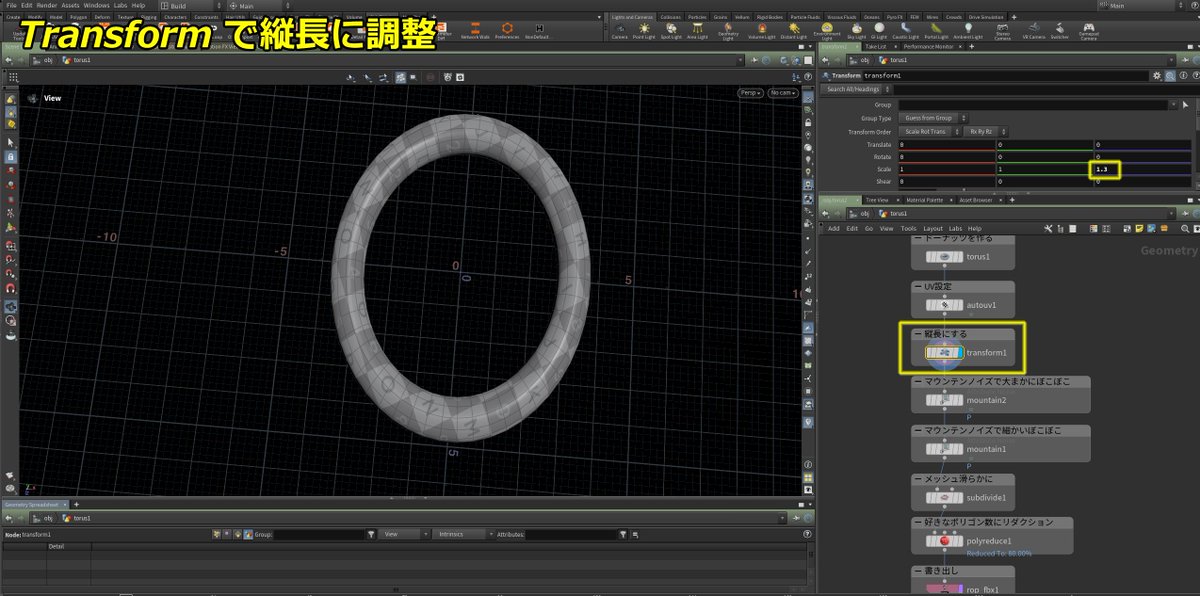Create a Portal Light

[x=937, y=32]
